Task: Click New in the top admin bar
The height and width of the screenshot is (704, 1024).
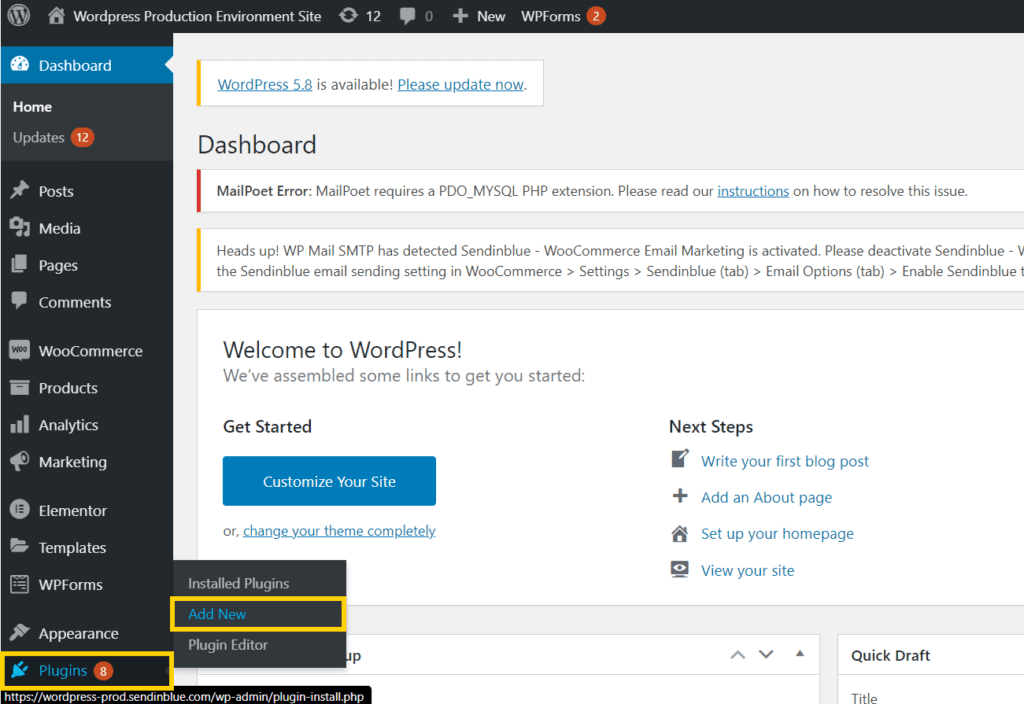Action: coord(491,16)
